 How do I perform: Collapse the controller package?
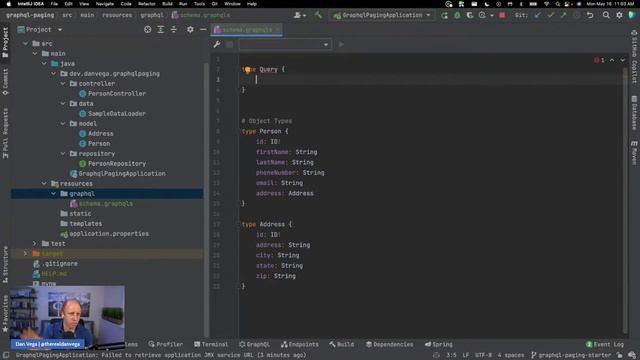click(x=63, y=83)
